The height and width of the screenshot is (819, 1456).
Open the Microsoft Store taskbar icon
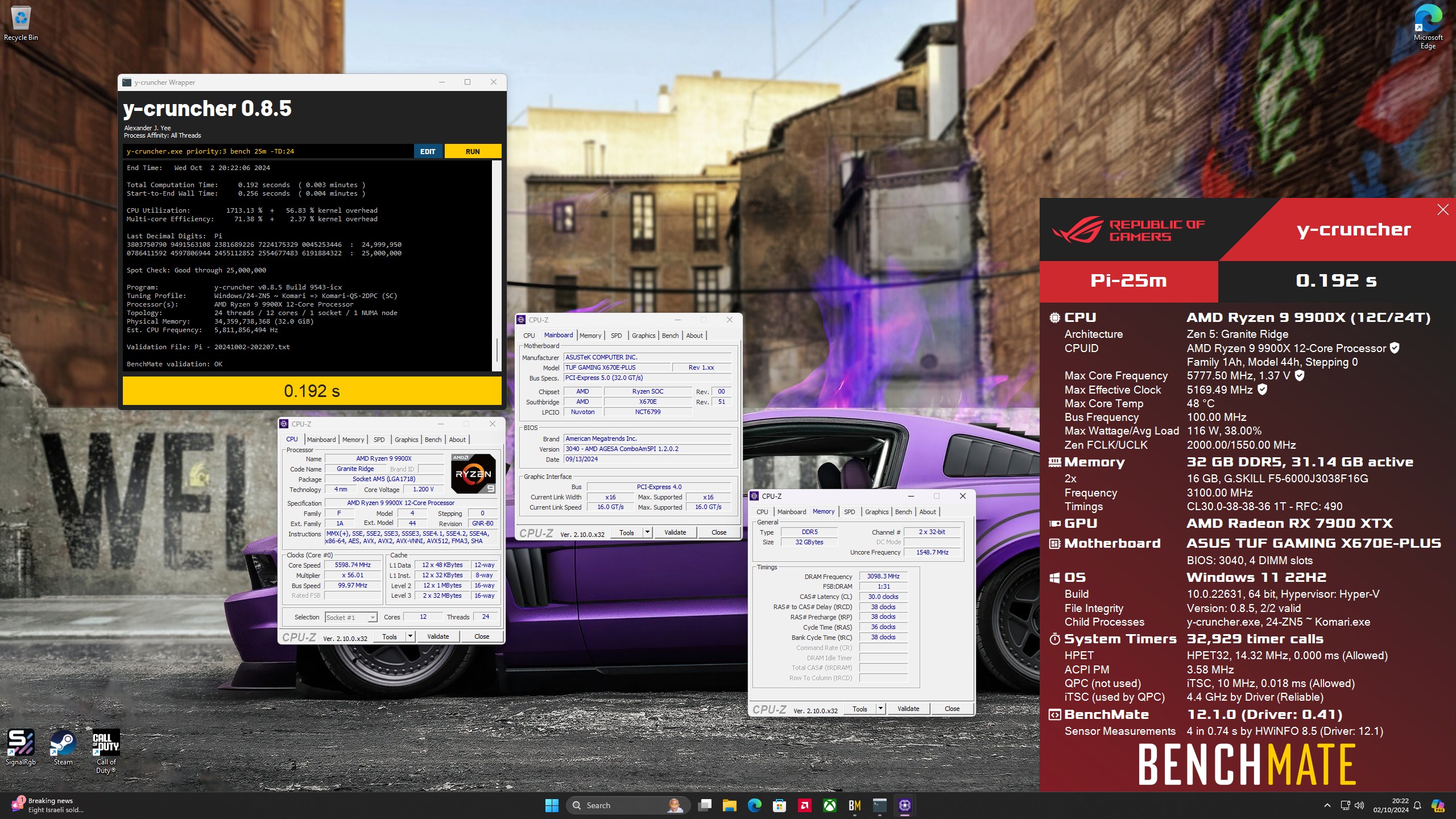click(780, 805)
